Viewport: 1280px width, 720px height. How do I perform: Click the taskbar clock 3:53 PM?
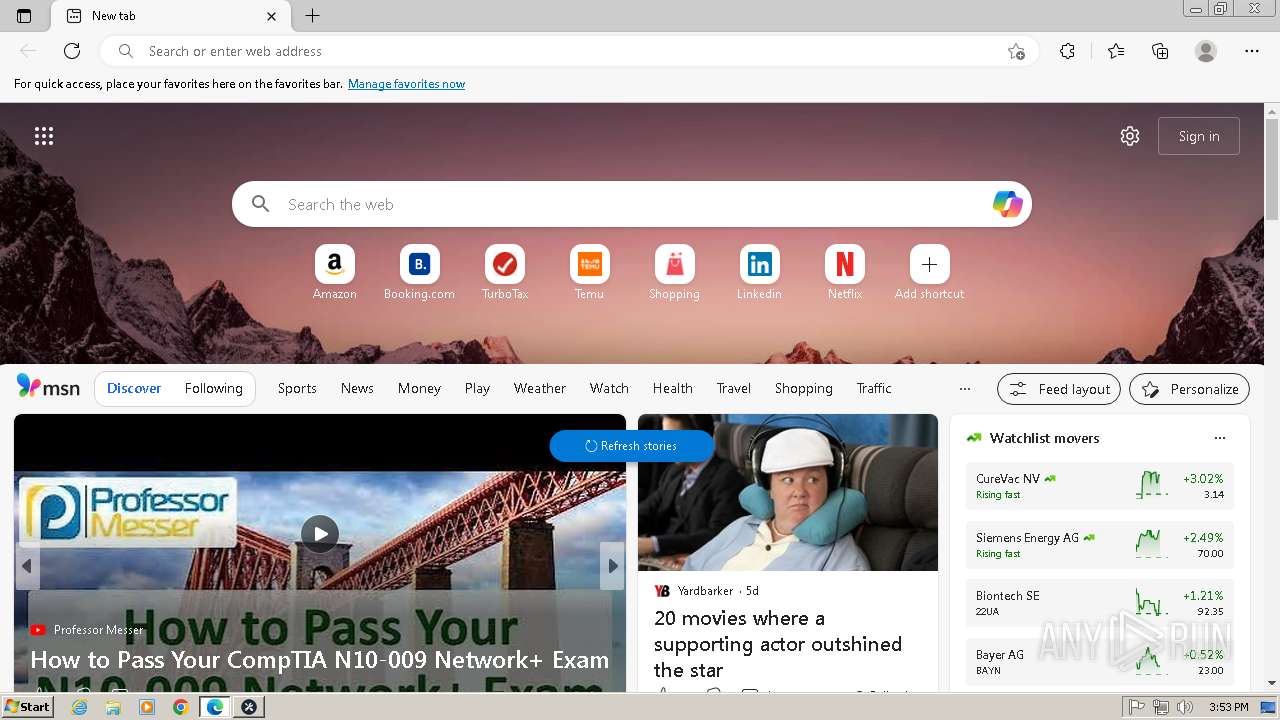tap(1228, 707)
